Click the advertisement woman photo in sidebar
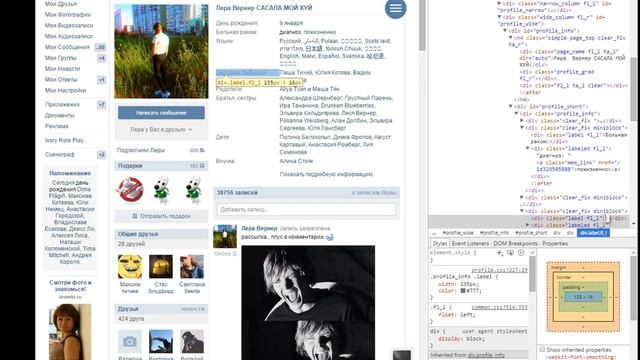The height and width of the screenshot is (360, 640). 70,332
